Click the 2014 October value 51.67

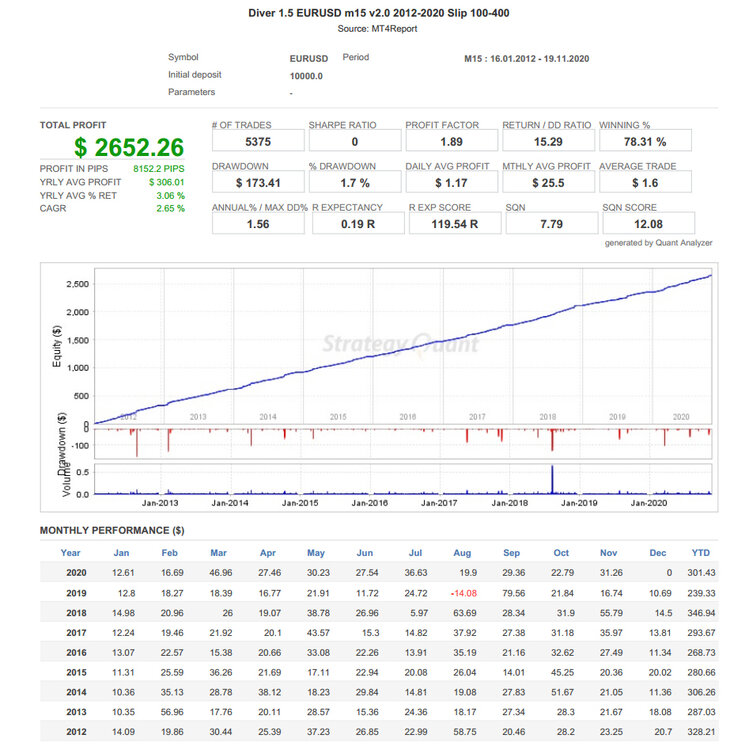(x=563, y=692)
